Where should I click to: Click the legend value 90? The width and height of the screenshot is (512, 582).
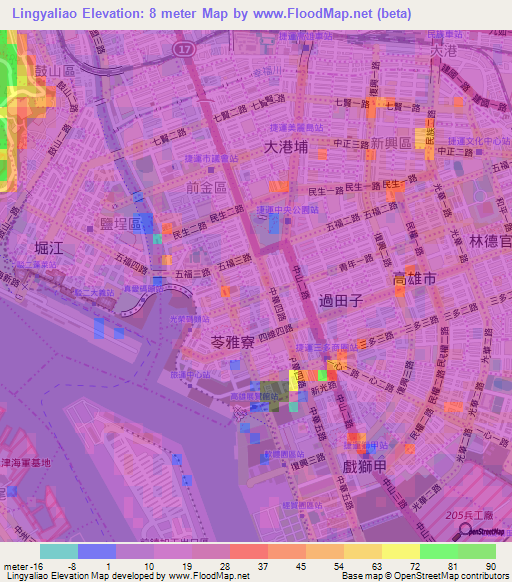tap(491, 567)
